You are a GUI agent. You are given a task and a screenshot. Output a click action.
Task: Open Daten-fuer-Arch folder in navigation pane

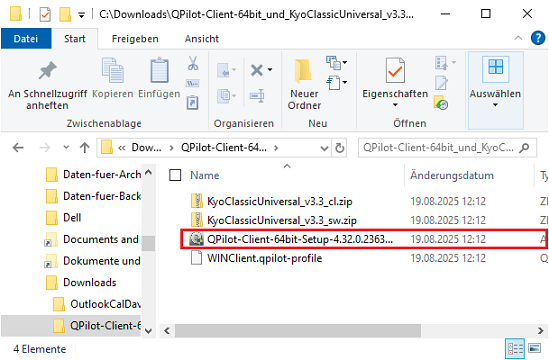tap(102, 174)
